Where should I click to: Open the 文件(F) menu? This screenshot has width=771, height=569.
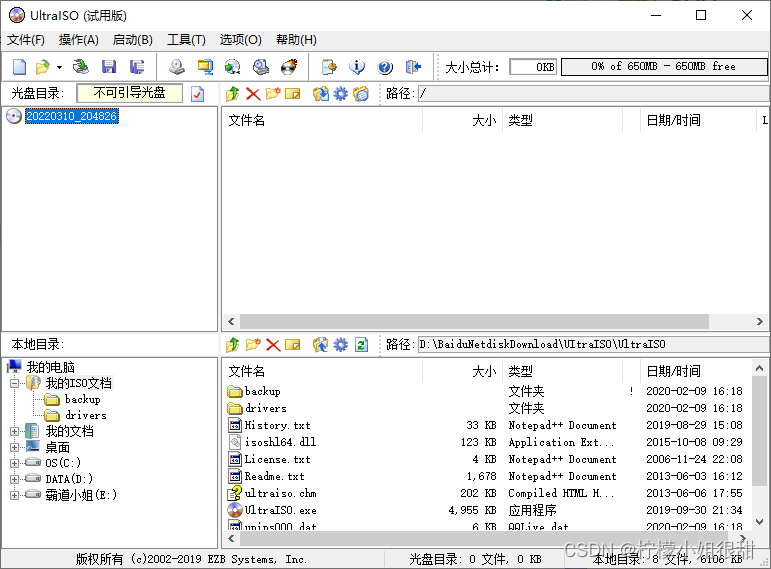(26, 40)
